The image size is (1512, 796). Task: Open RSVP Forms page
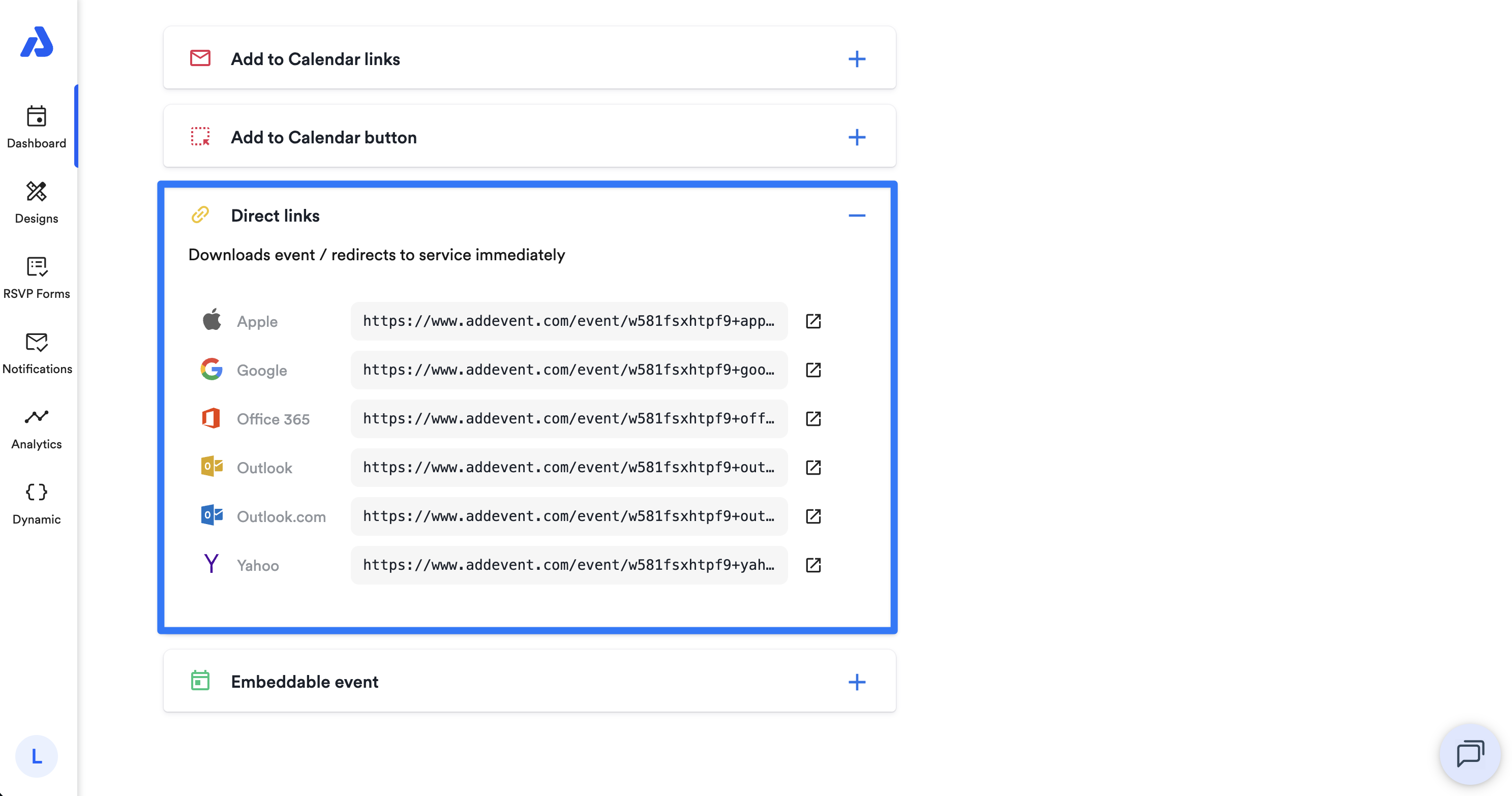pos(37,278)
